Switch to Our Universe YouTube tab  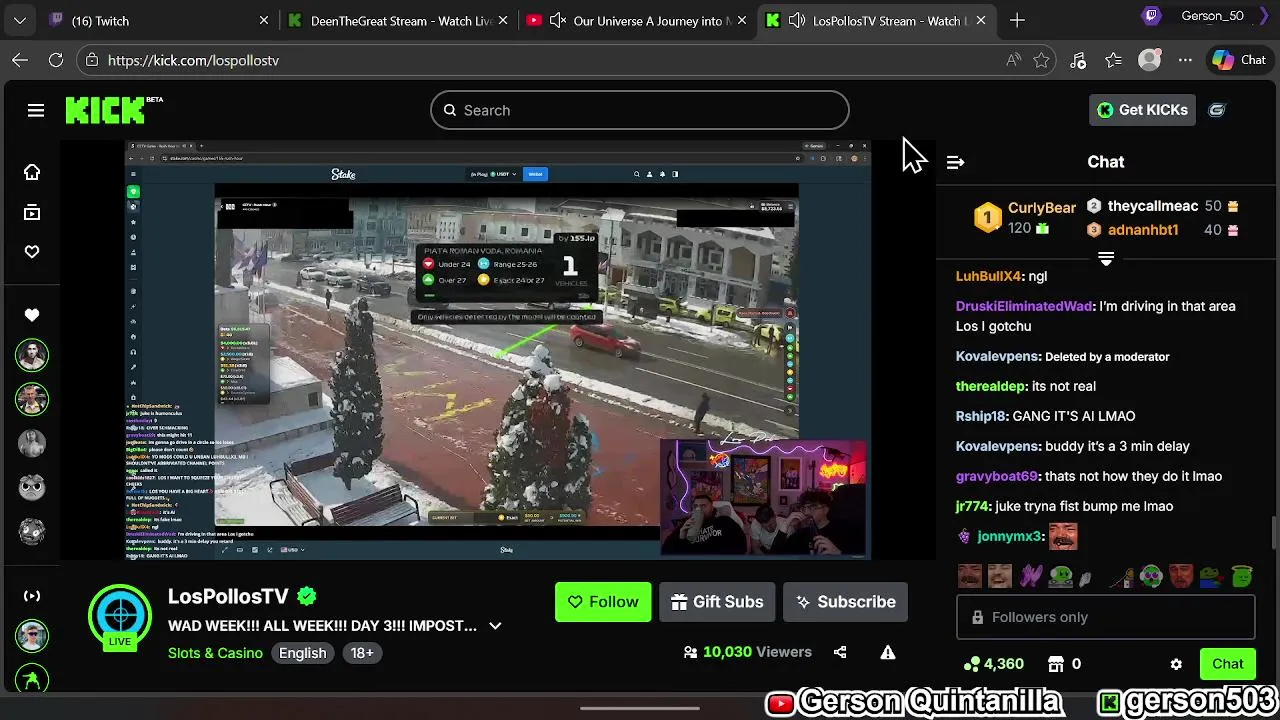tap(638, 20)
